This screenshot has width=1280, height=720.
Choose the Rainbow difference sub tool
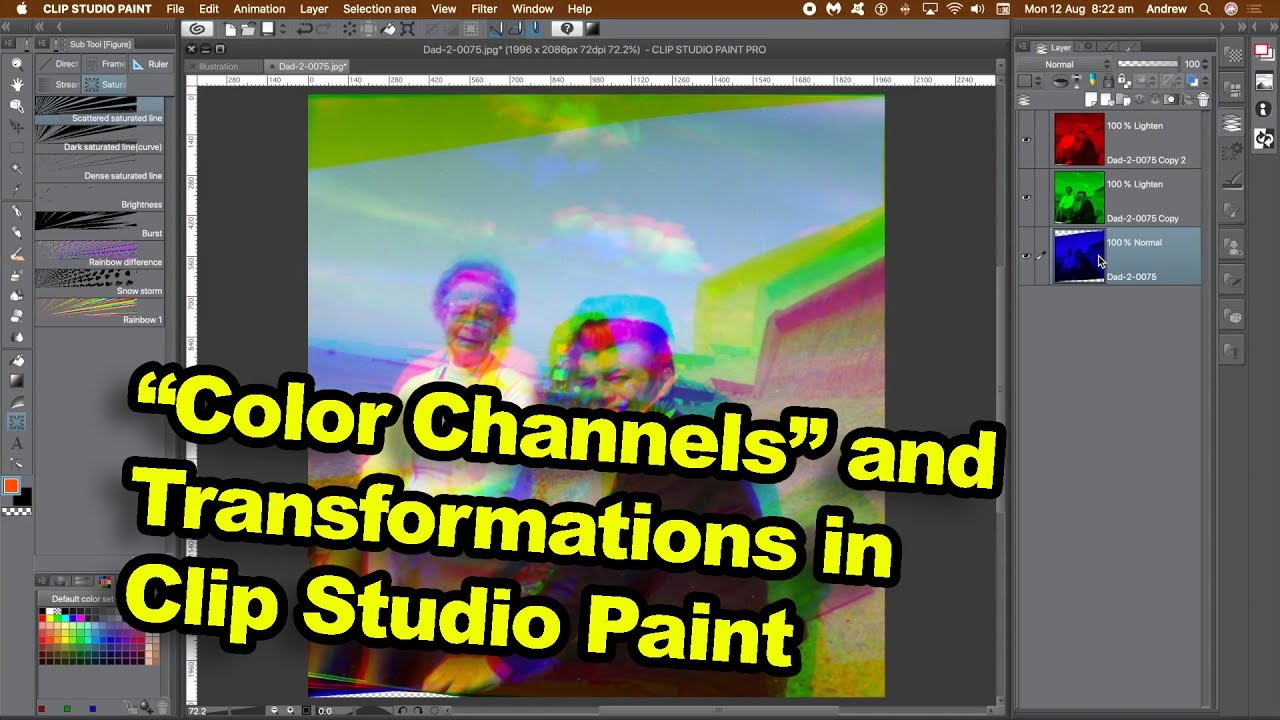click(x=99, y=254)
